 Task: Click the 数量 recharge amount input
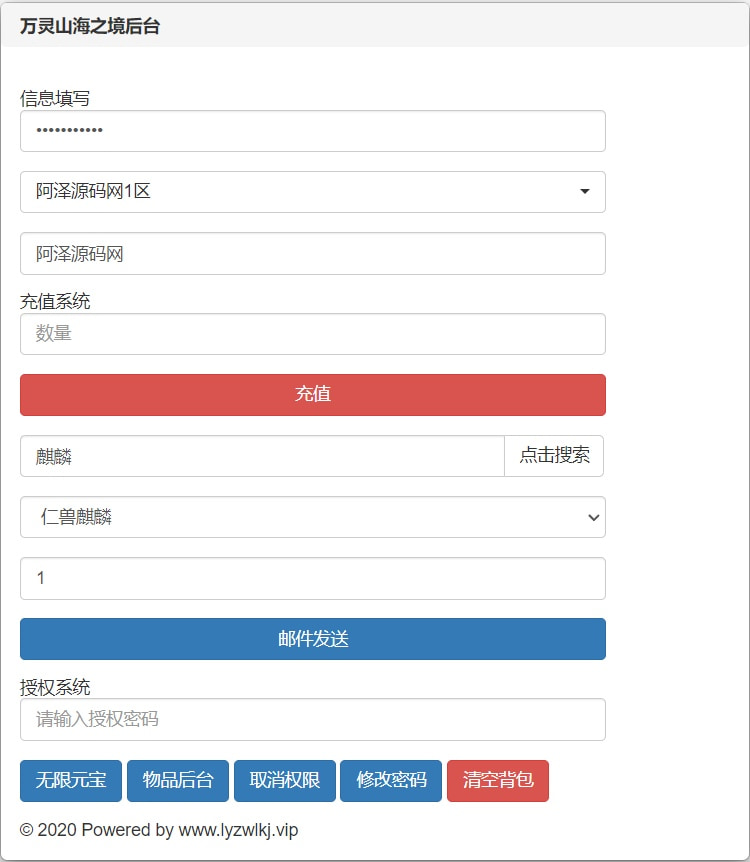click(312, 334)
